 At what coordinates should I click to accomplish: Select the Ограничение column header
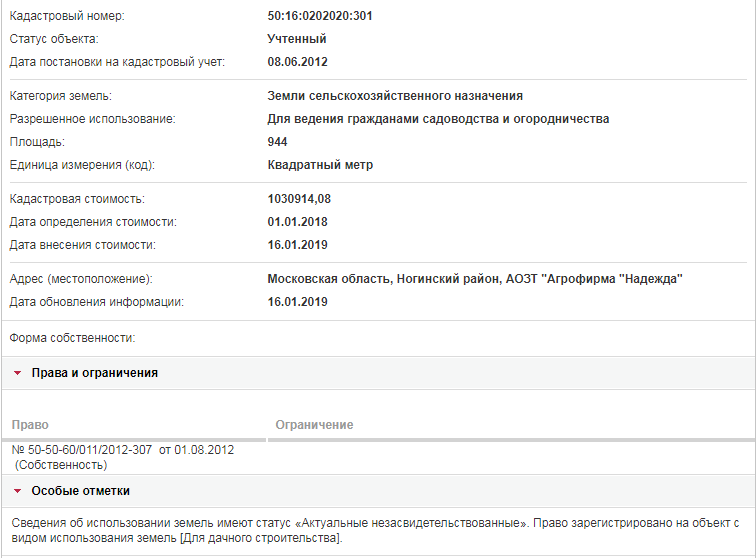tap(314, 425)
